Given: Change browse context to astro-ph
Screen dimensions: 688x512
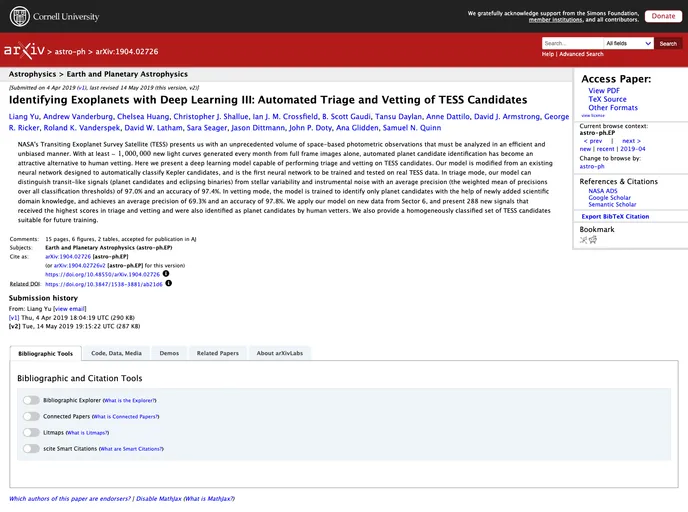Looking at the screenshot, I should 592,166.
